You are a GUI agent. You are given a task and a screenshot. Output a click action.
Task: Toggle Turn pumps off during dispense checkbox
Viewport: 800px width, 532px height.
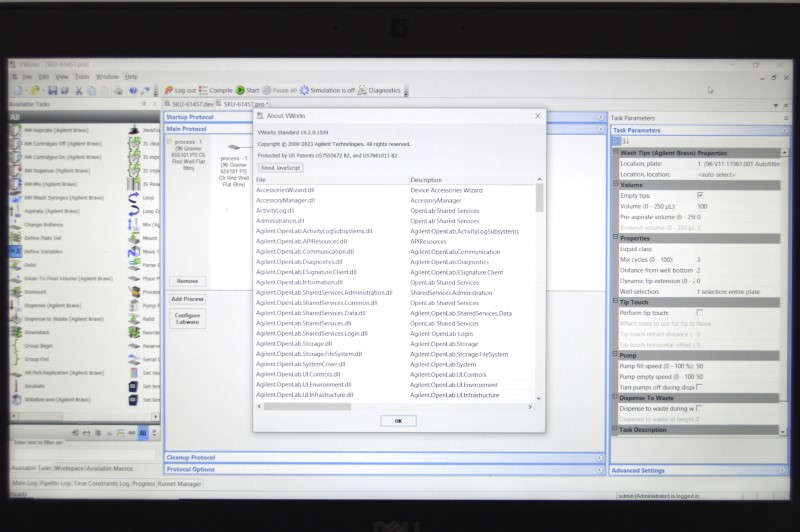point(699,387)
